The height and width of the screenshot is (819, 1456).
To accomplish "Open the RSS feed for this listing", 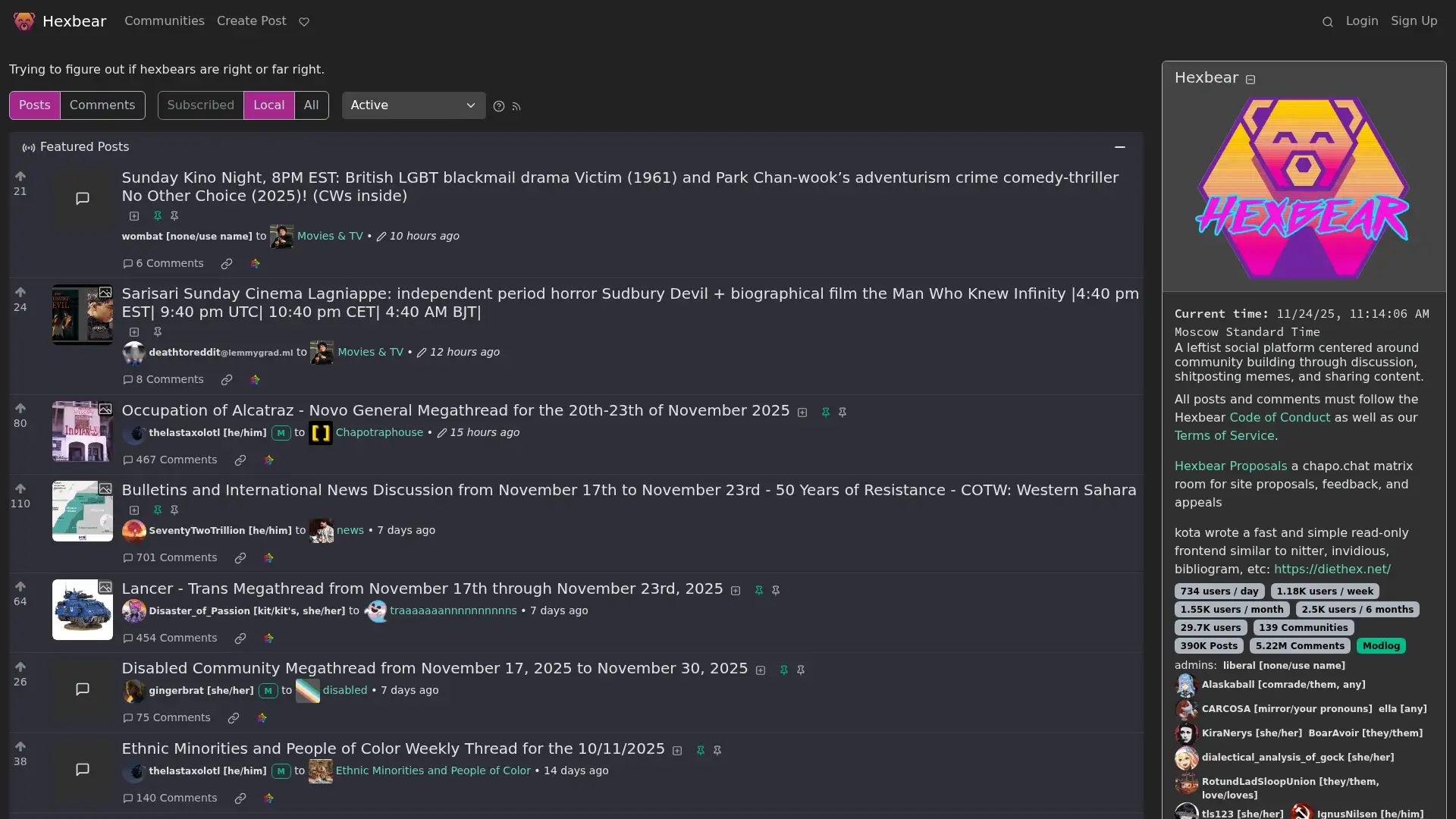I will (x=517, y=106).
